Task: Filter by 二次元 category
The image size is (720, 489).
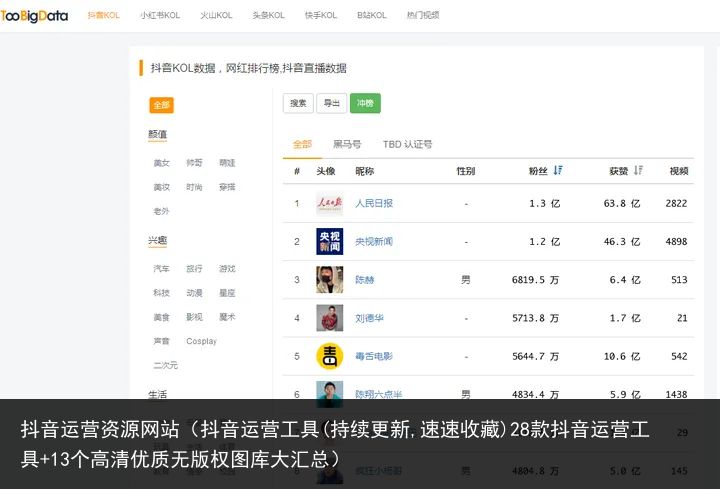Action: (x=166, y=365)
